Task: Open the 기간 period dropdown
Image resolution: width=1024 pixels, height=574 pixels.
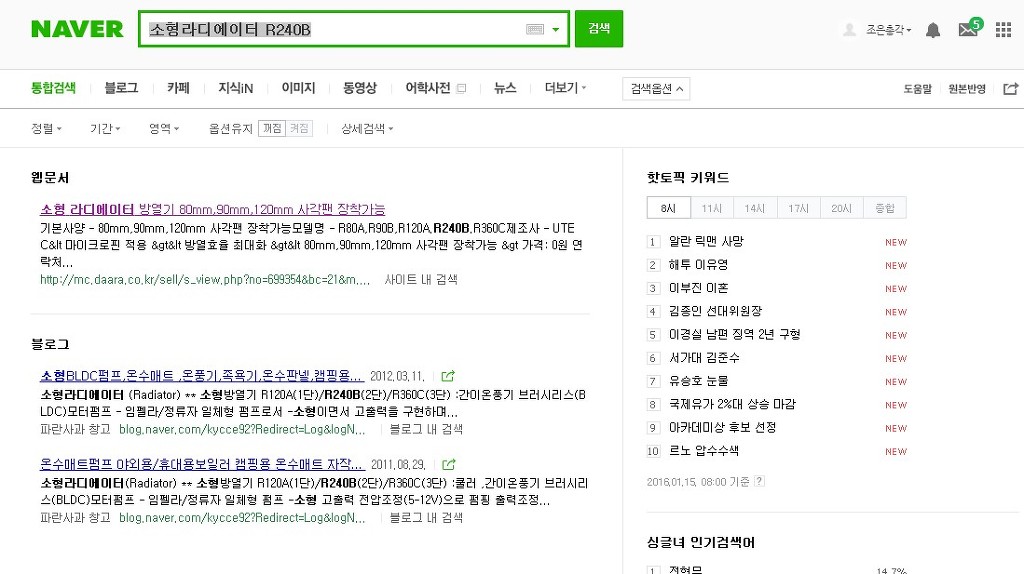Action: 105,129
